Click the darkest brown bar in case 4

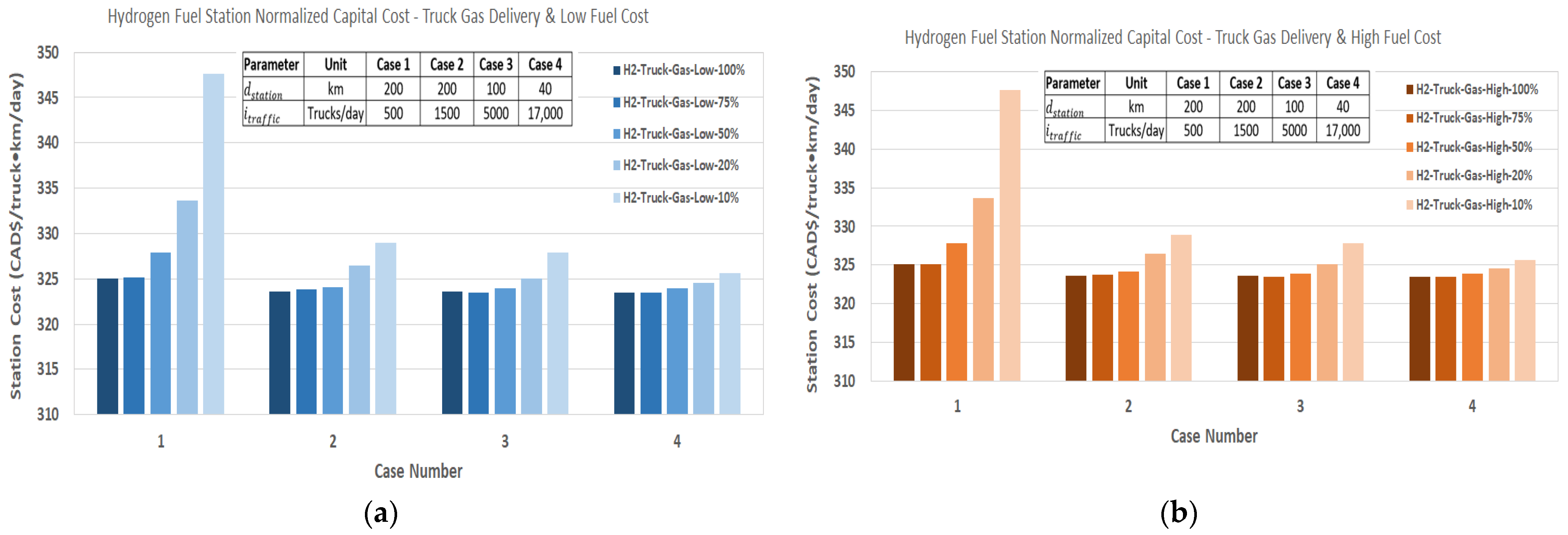click(x=1419, y=329)
